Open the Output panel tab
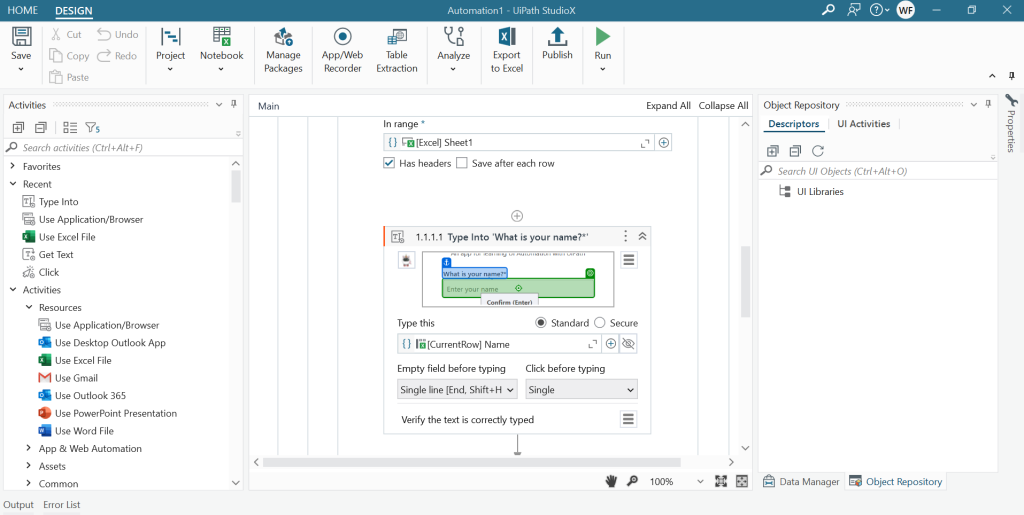 18,505
